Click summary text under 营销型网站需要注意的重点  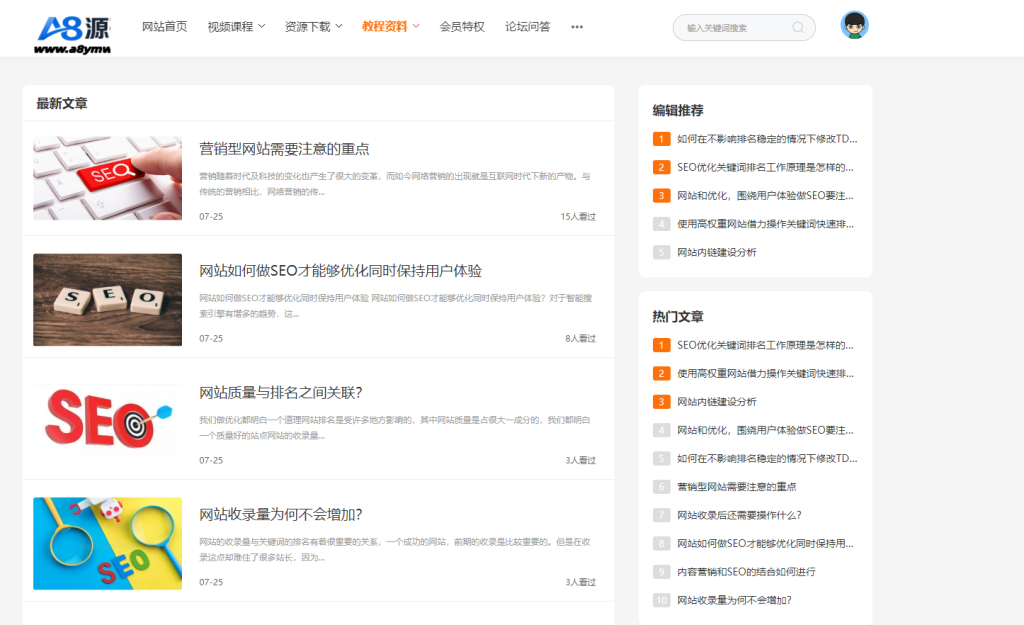point(394,184)
